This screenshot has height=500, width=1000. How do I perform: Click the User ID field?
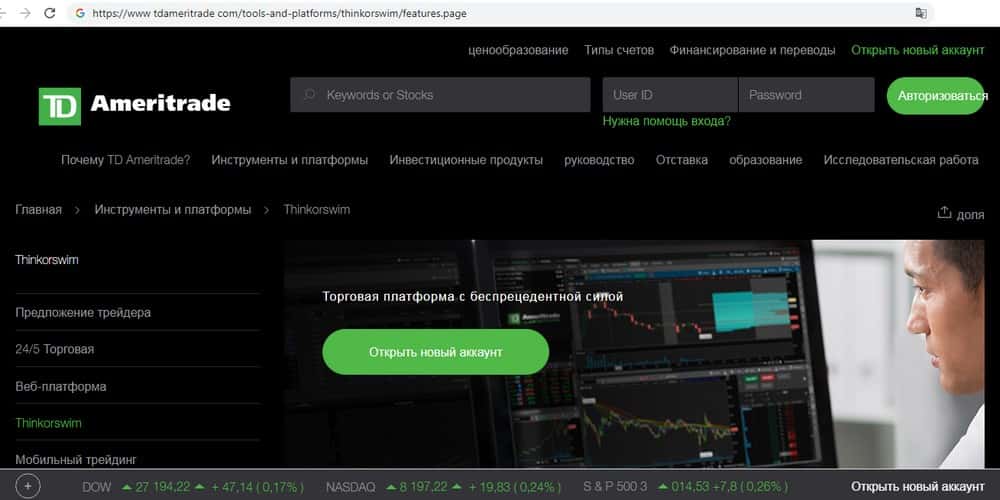click(x=670, y=94)
